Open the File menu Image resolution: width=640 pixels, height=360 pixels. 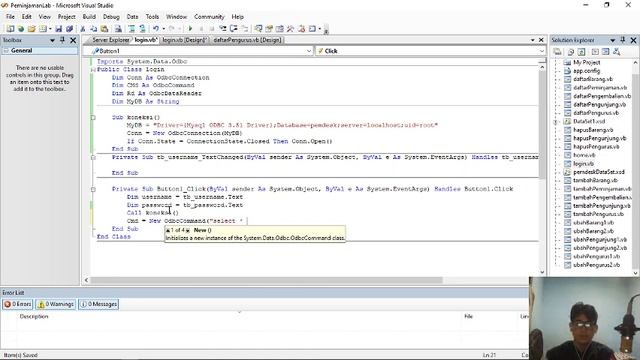pos(10,17)
